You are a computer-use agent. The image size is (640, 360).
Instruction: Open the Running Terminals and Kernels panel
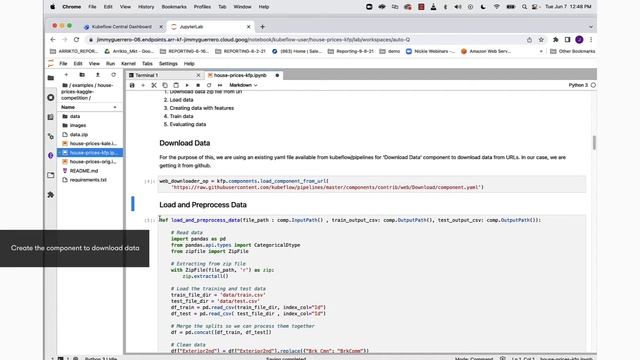click(51, 98)
